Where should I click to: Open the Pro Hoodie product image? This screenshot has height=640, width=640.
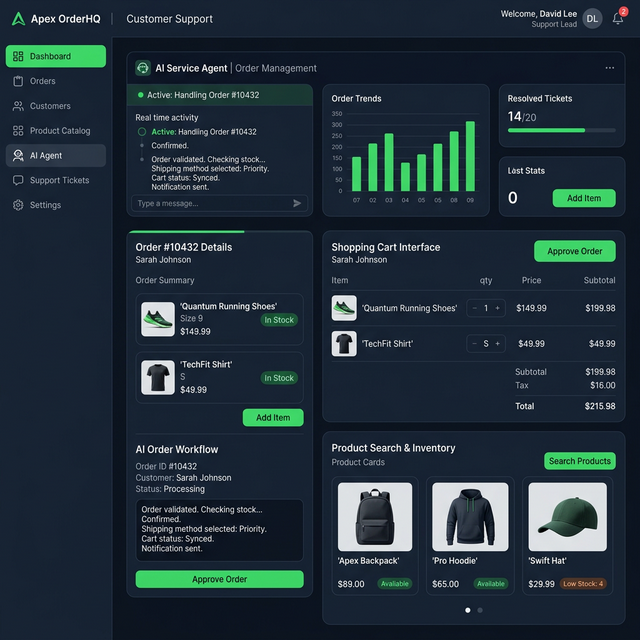470,517
